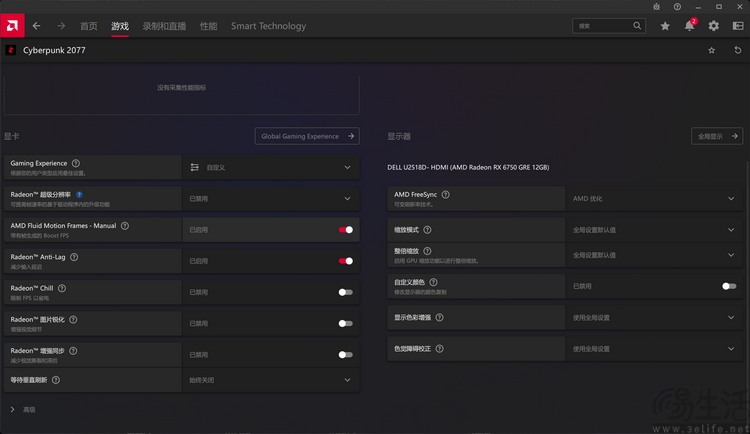Disable Radeon Anti-Lag toggle
The height and width of the screenshot is (434, 750).
click(x=345, y=261)
